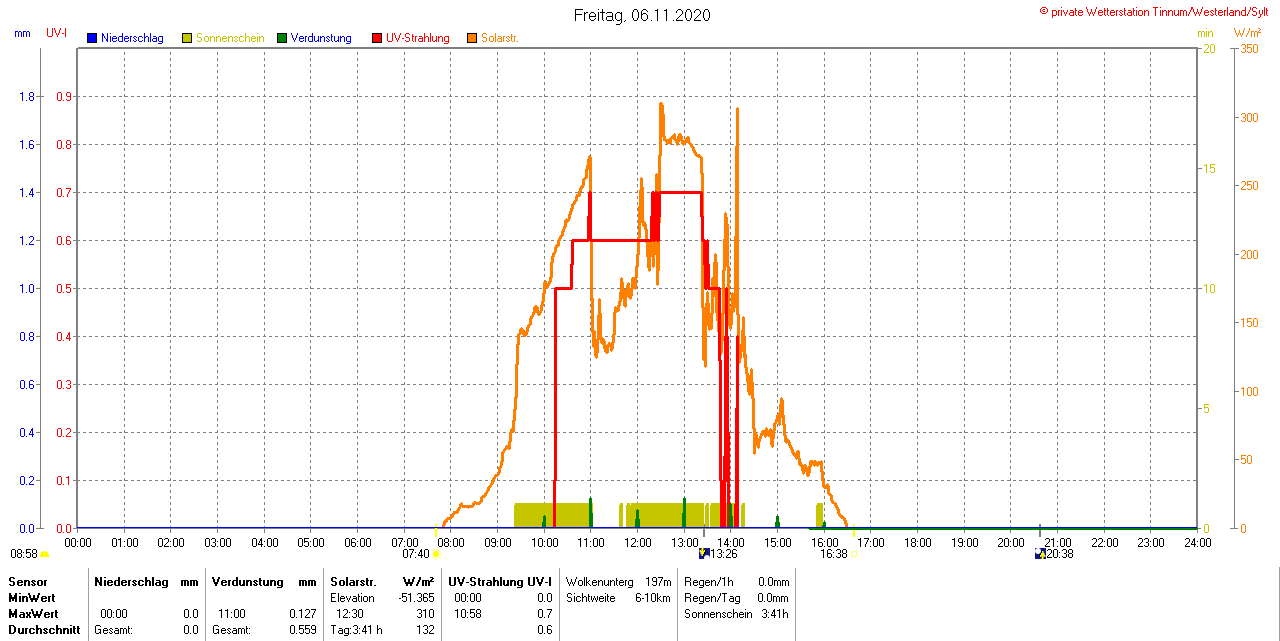
Task: Click the Verdunstung column header in the table
Action: pos(246,581)
